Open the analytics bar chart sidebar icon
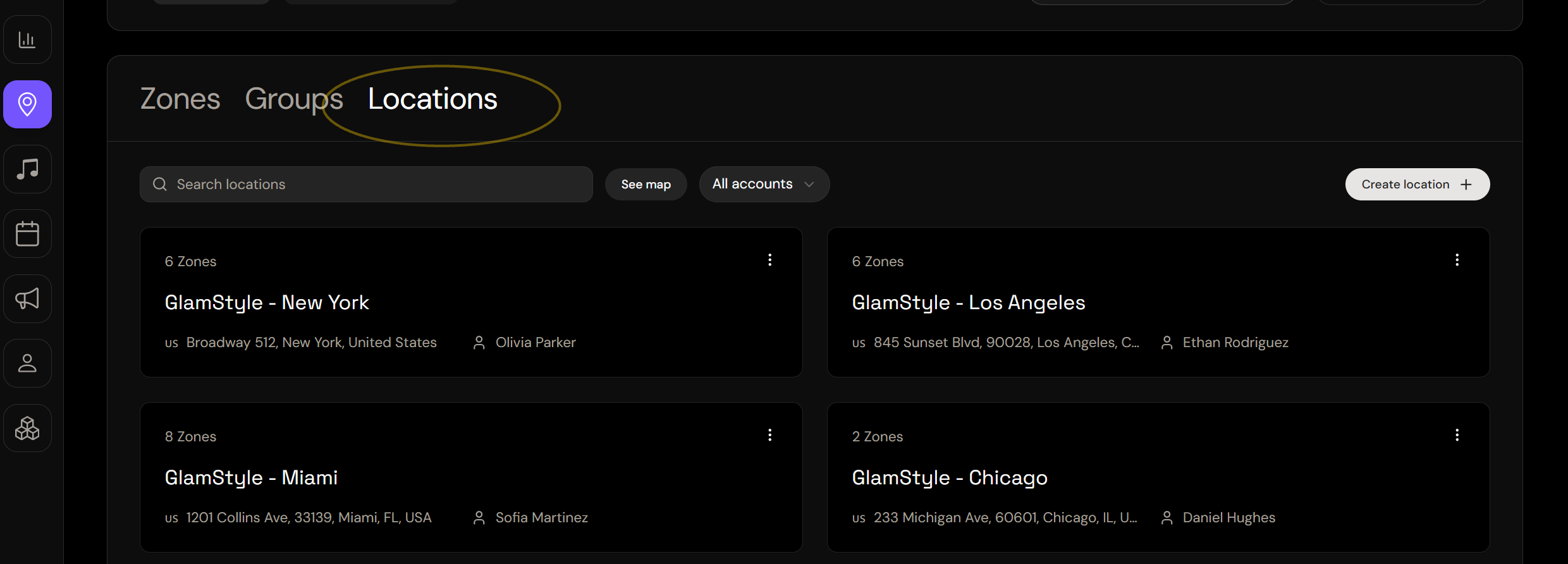The width and height of the screenshot is (1568, 564). tap(27, 40)
